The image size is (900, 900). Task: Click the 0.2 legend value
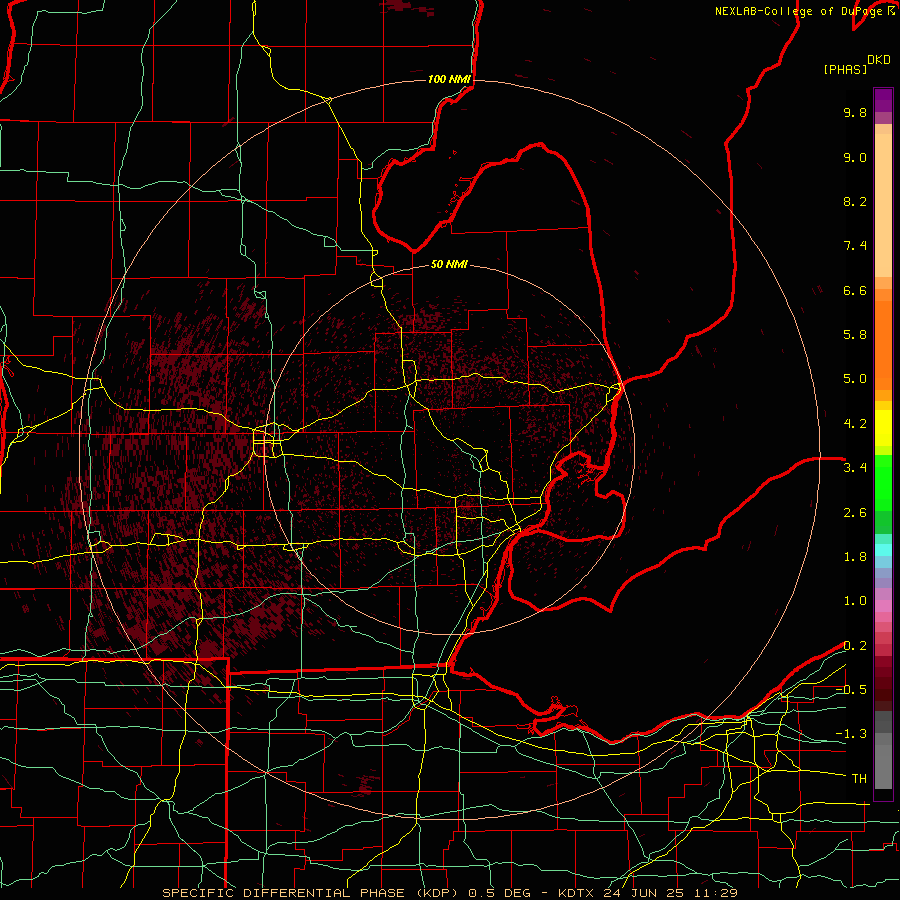point(855,646)
